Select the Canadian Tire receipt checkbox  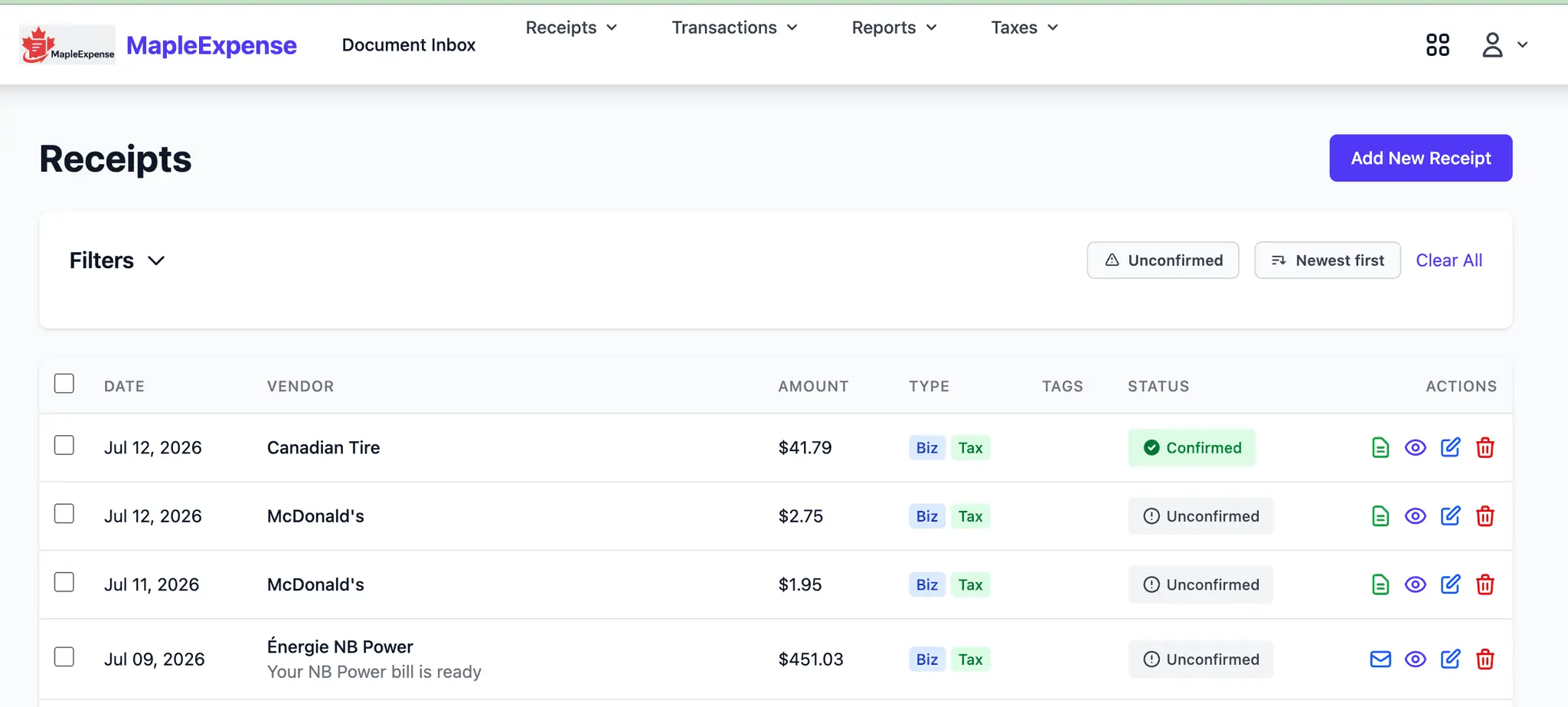[x=64, y=445]
